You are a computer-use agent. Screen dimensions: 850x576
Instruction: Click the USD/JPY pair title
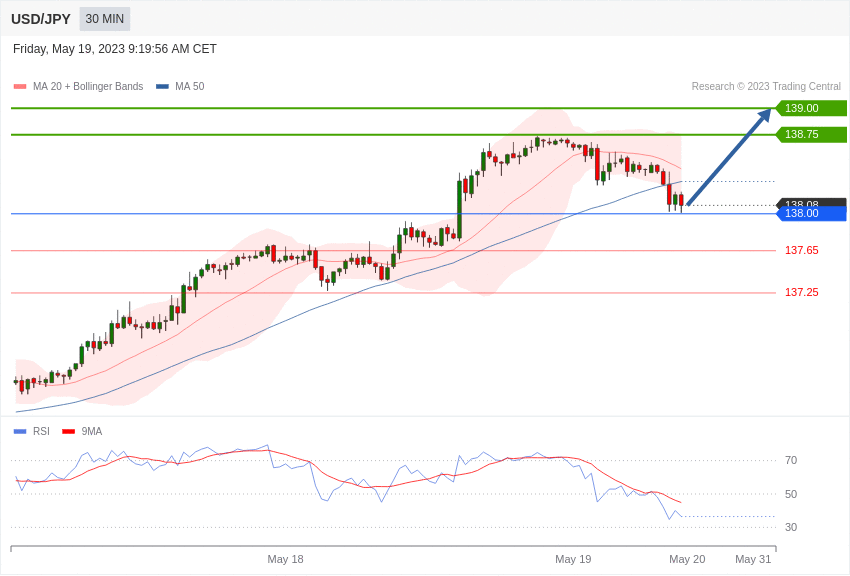point(41,19)
